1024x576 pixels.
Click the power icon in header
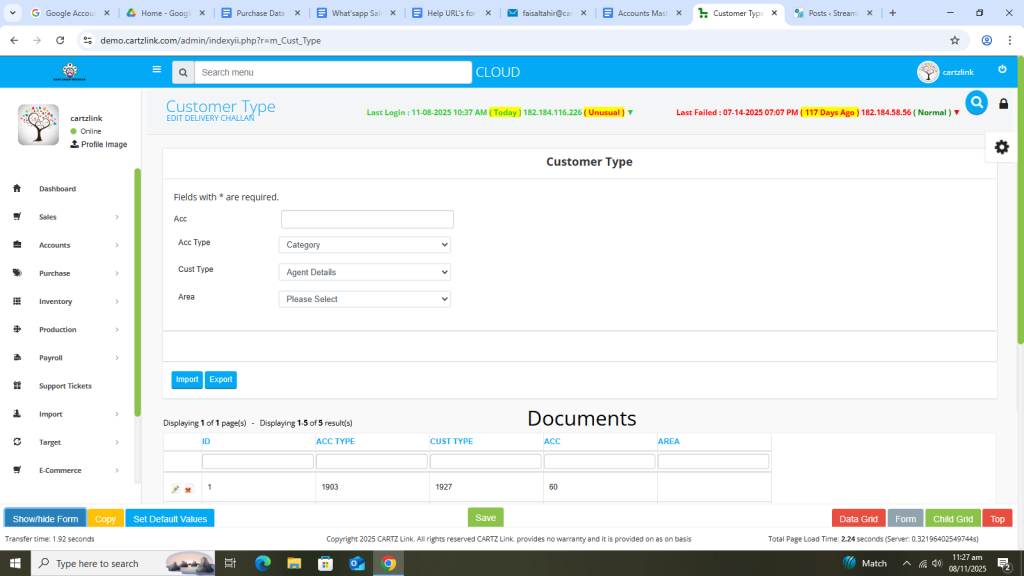coord(1002,69)
